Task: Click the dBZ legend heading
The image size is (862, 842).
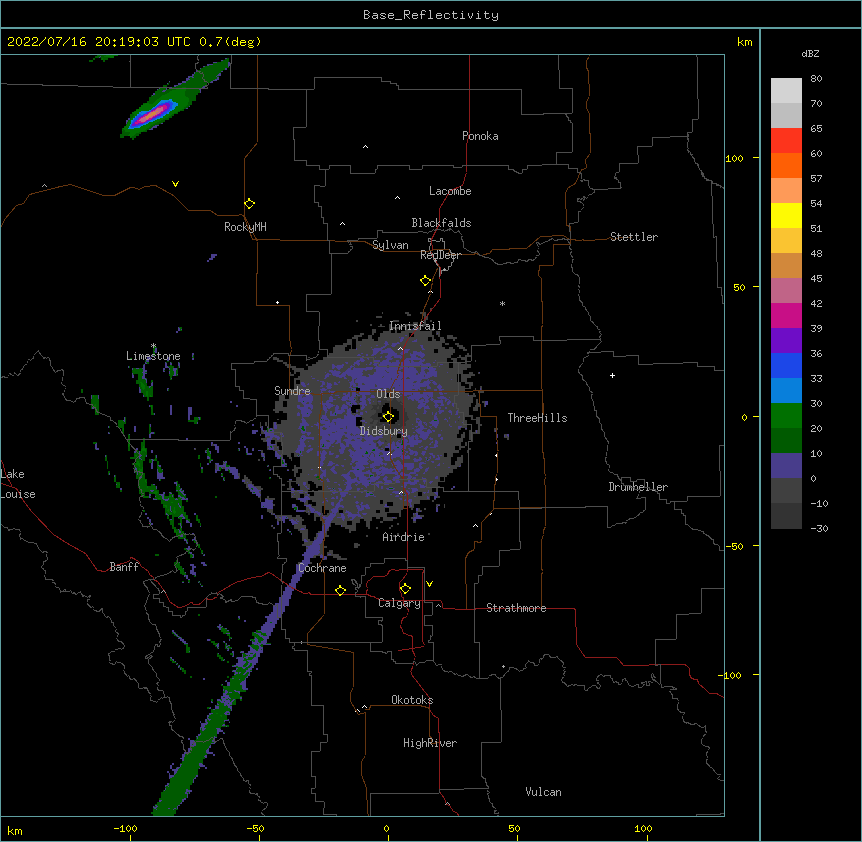Action: pos(810,53)
